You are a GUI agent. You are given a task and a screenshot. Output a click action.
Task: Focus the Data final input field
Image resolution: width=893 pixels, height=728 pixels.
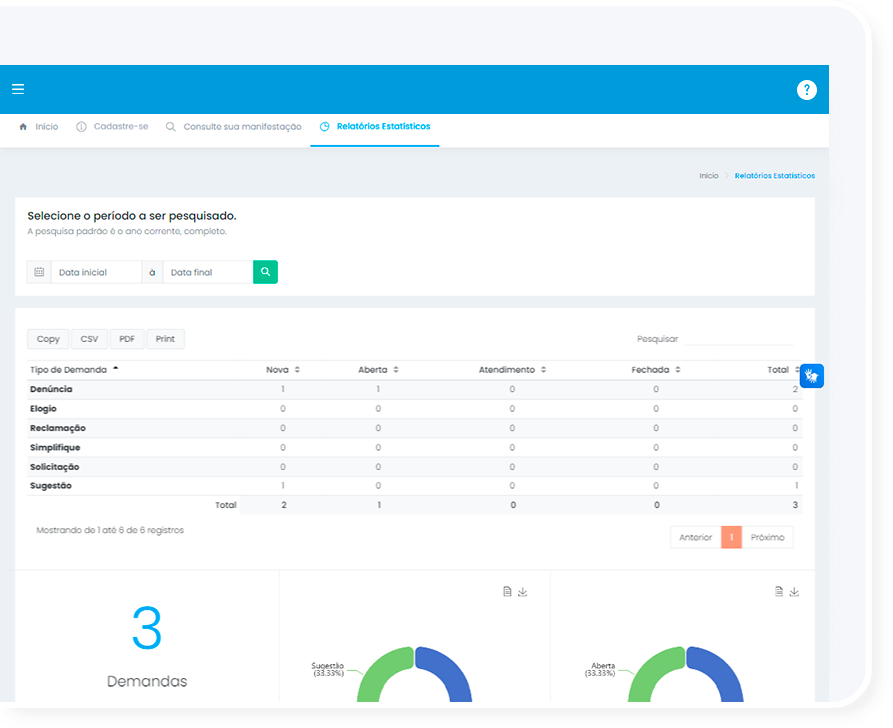coord(207,272)
